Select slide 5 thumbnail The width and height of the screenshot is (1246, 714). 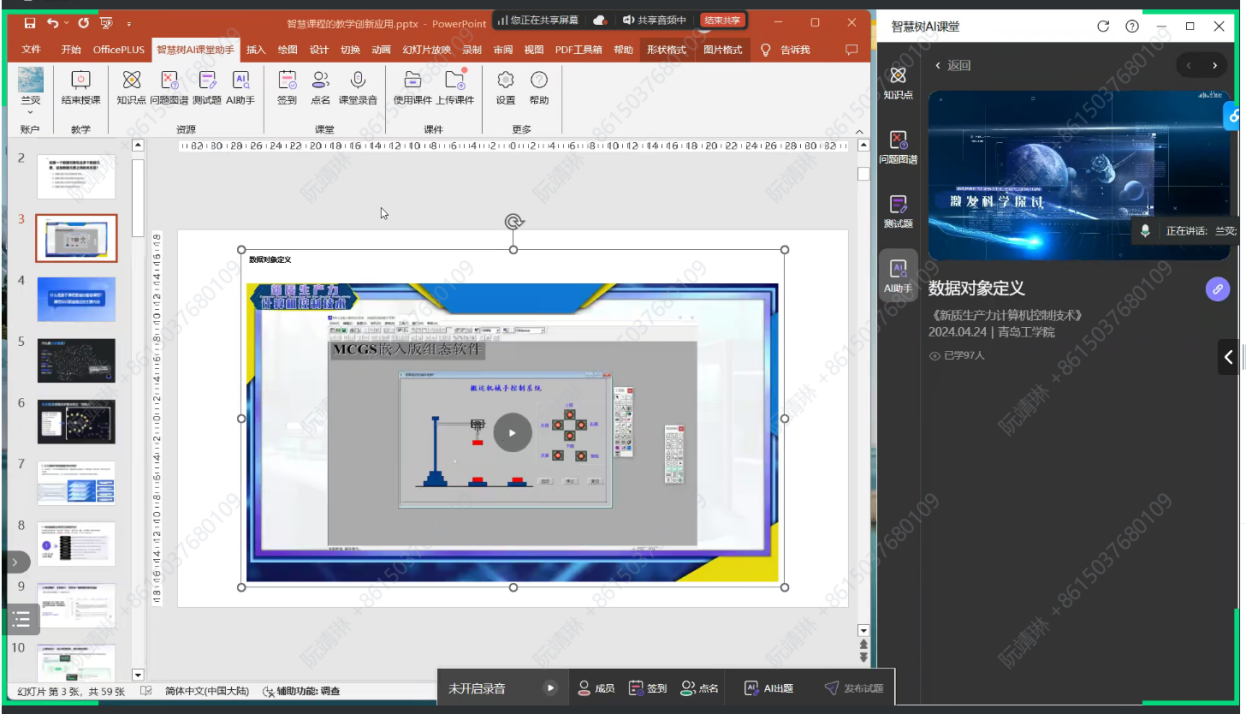[x=76, y=360]
